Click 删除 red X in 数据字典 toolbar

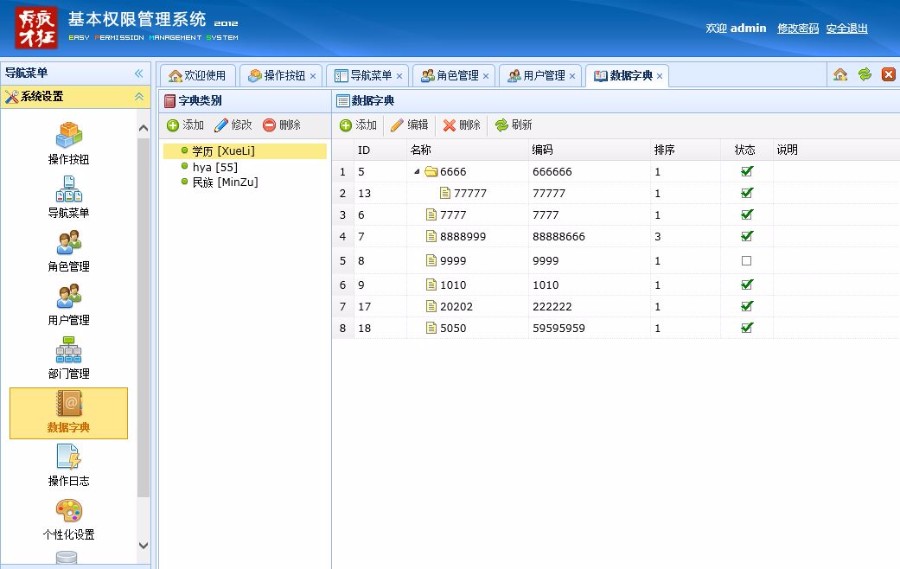click(x=461, y=125)
